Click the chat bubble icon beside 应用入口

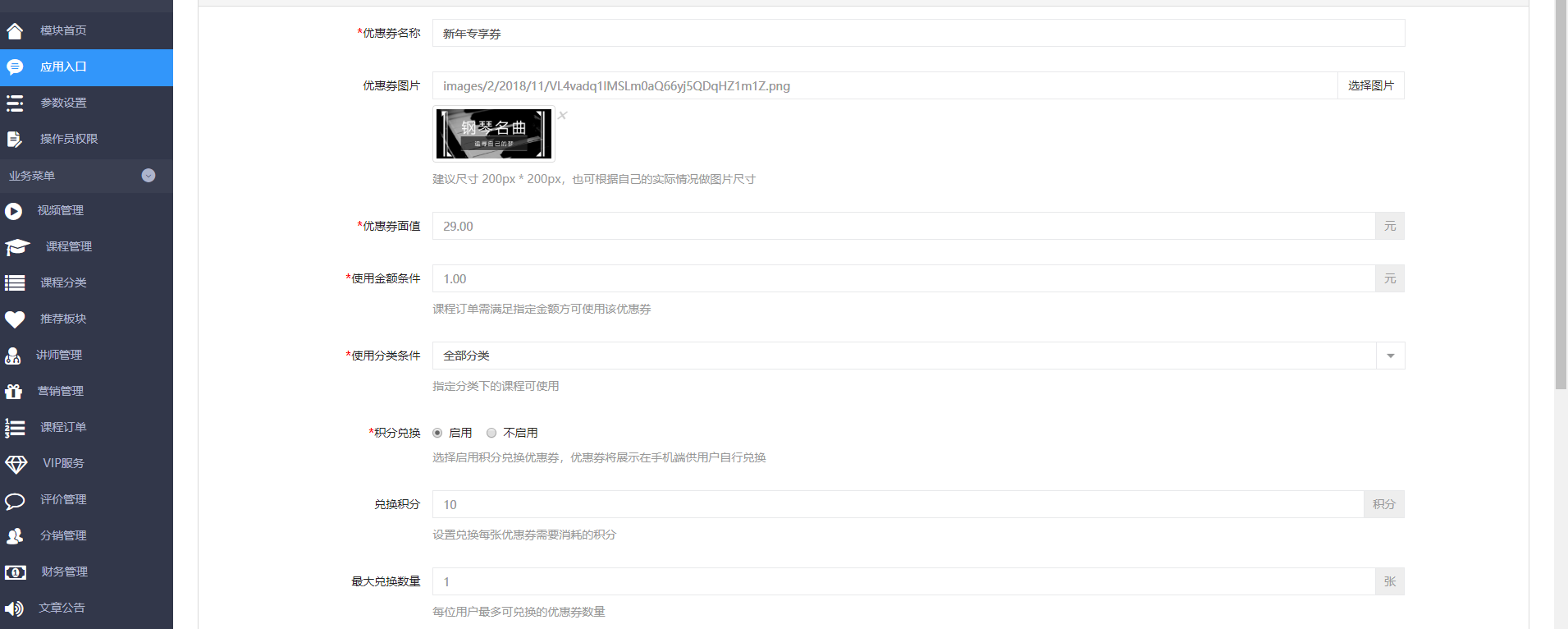click(15, 67)
